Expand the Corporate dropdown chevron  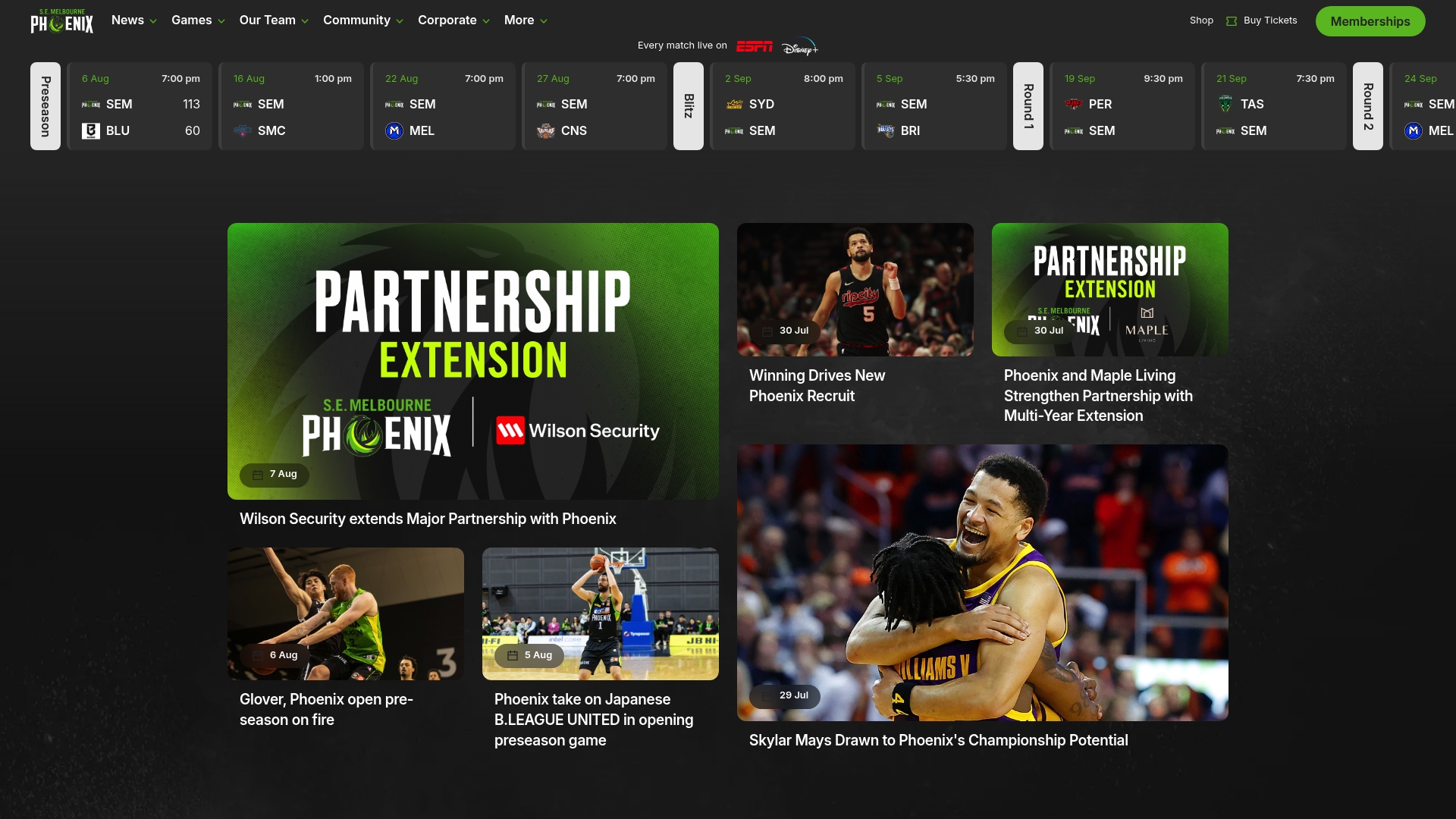(x=486, y=21)
